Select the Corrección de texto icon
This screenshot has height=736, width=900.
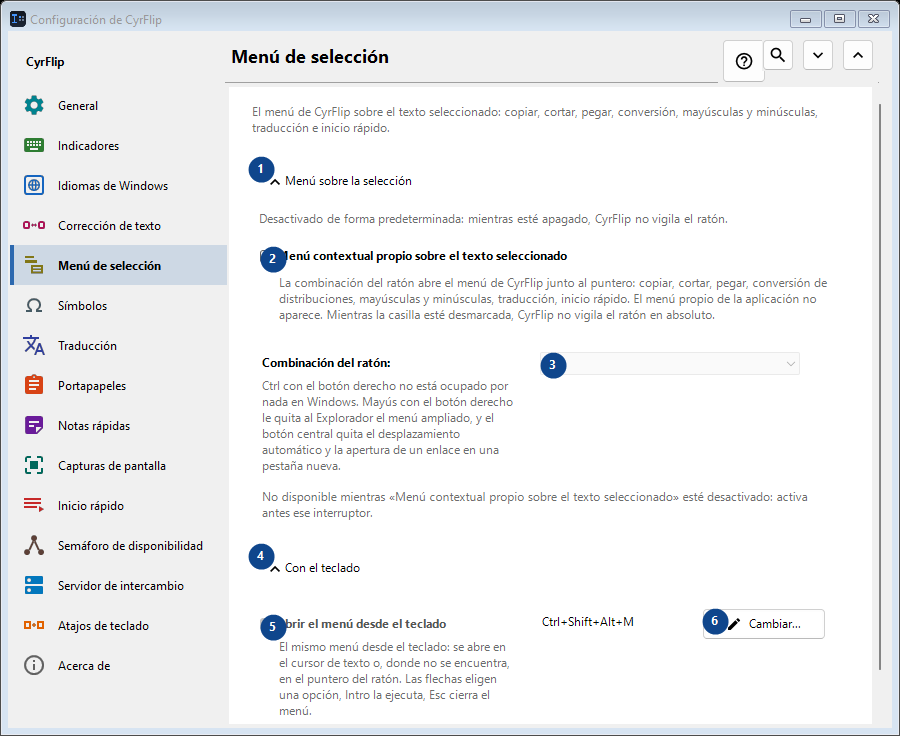tap(34, 225)
